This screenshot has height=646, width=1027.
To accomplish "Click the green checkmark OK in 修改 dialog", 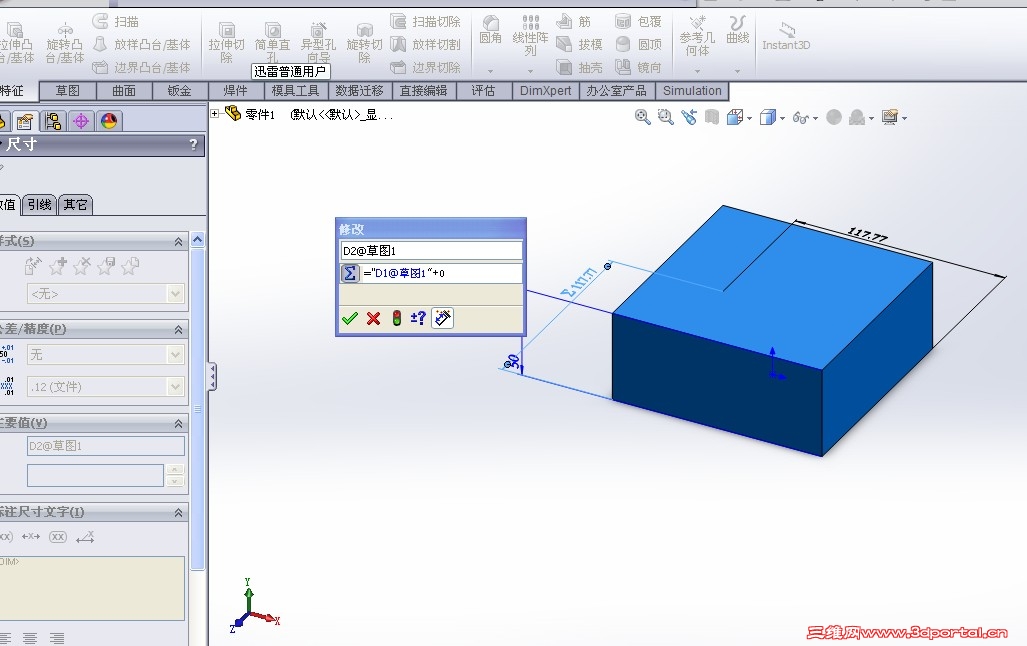I will pyautogui.click(x=350, y=318).
